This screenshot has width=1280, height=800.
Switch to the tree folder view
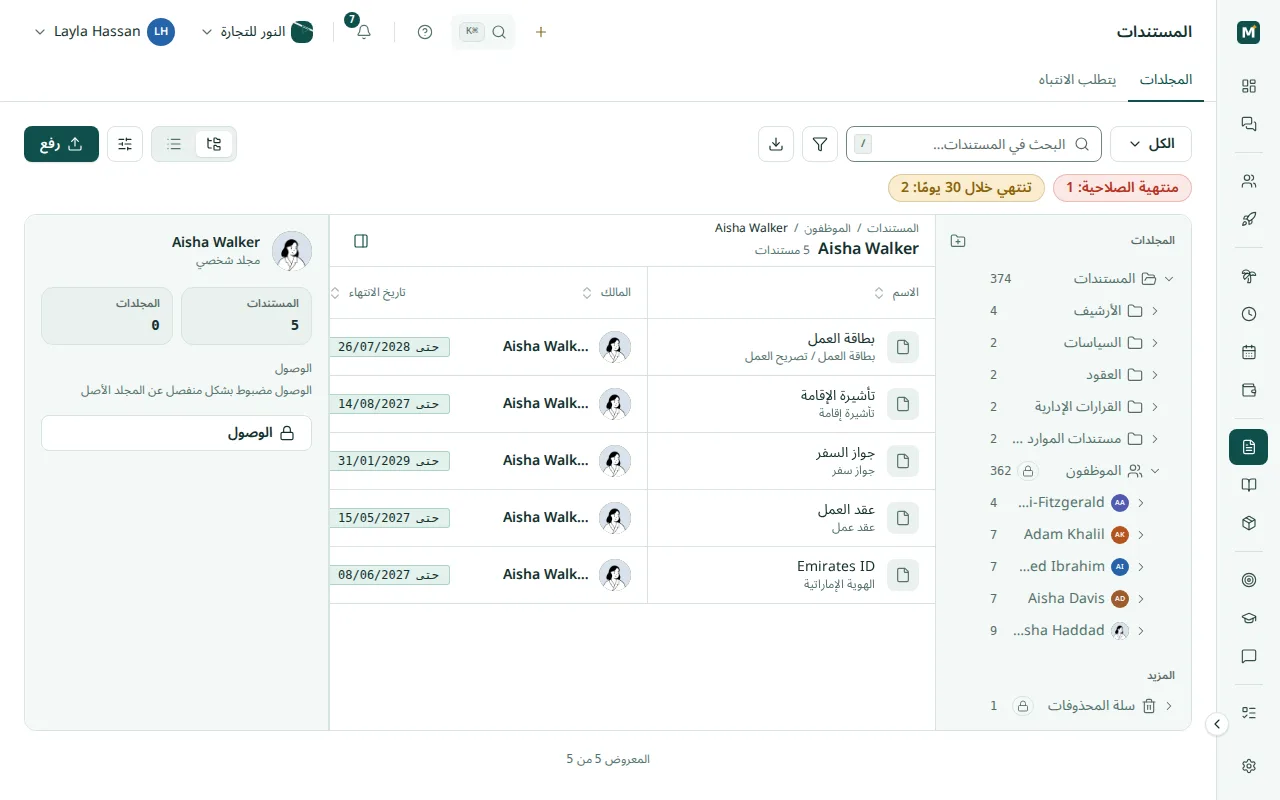[214, 144]
